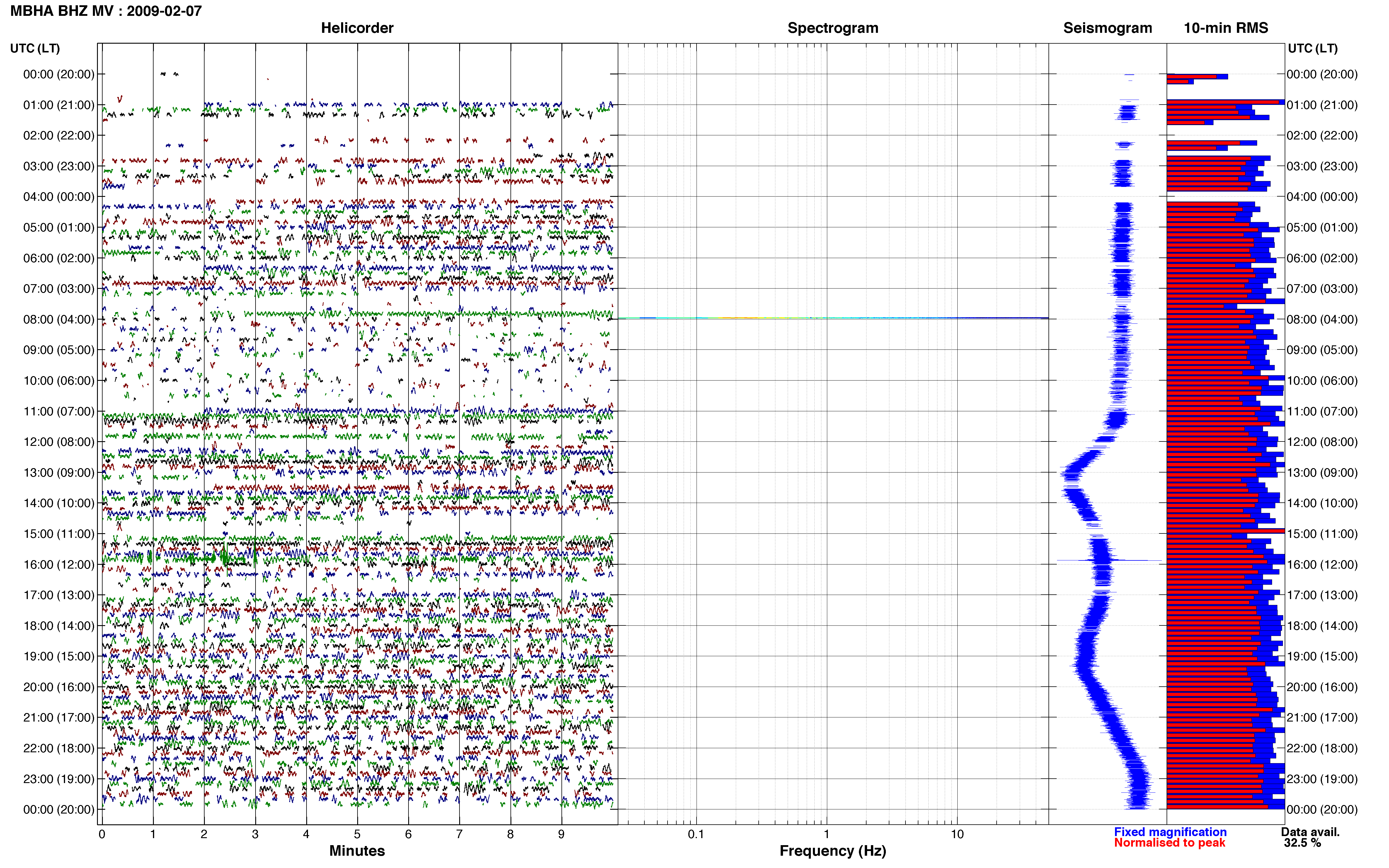The height and width of the screenshot is (868, 1389).
Task: Click 22:00 (18:00) on the right time axis
Action: coord(1322,748)
